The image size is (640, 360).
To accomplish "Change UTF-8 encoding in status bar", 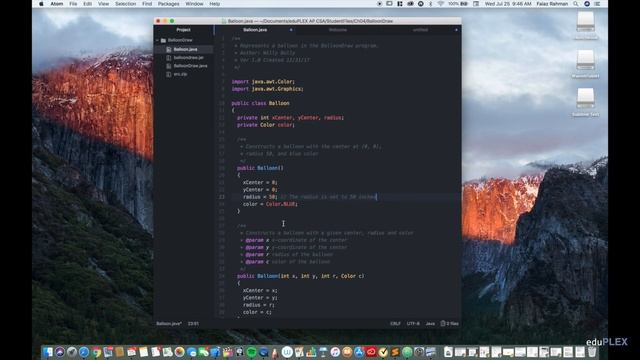I will [x=413, y=324].
